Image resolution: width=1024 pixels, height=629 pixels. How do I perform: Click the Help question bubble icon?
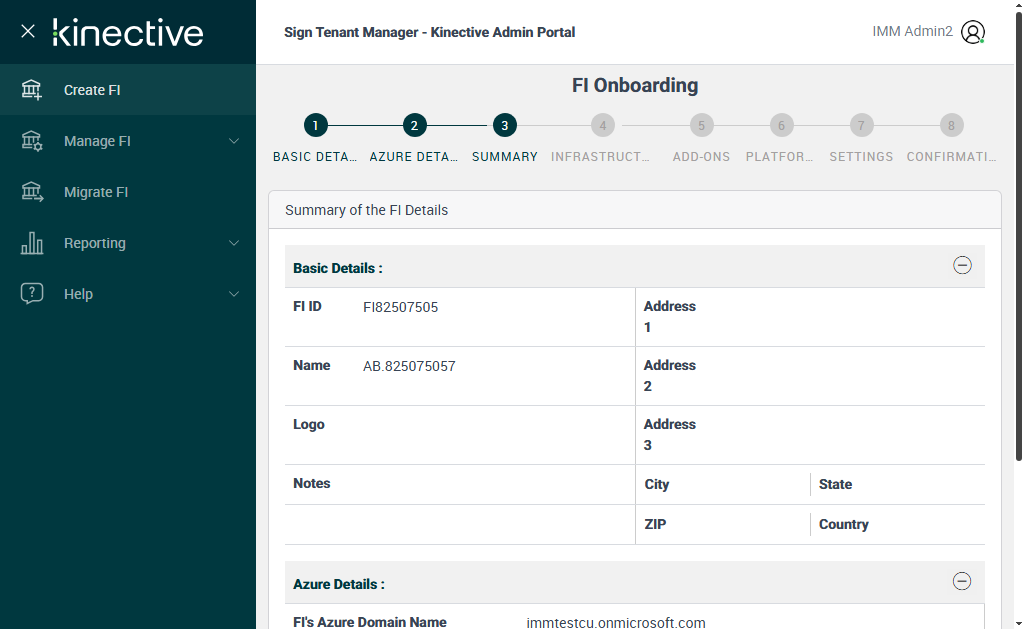[x=32, y=294]
